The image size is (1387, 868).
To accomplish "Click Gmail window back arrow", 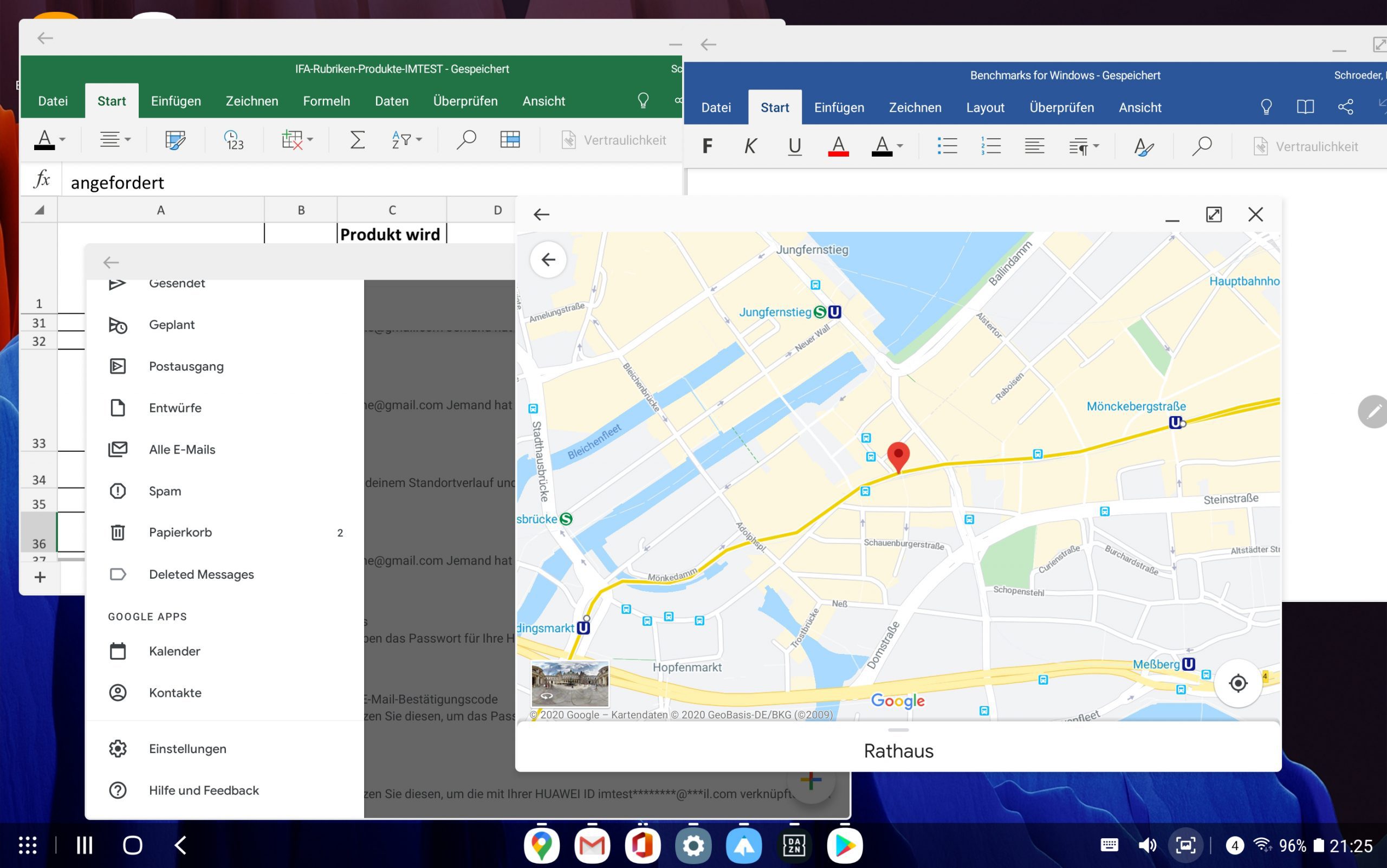I will pos(111,262).
